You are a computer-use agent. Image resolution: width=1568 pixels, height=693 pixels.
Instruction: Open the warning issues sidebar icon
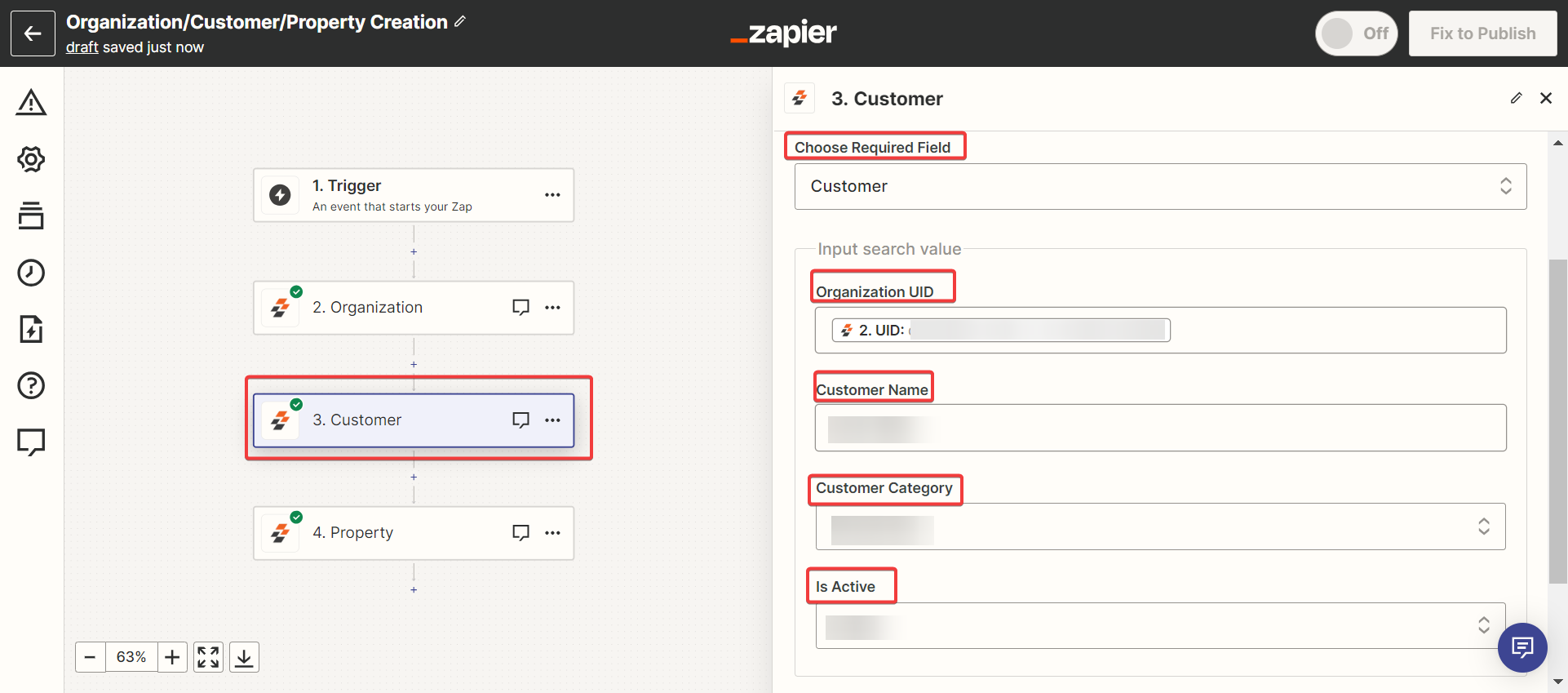(31, 103)
